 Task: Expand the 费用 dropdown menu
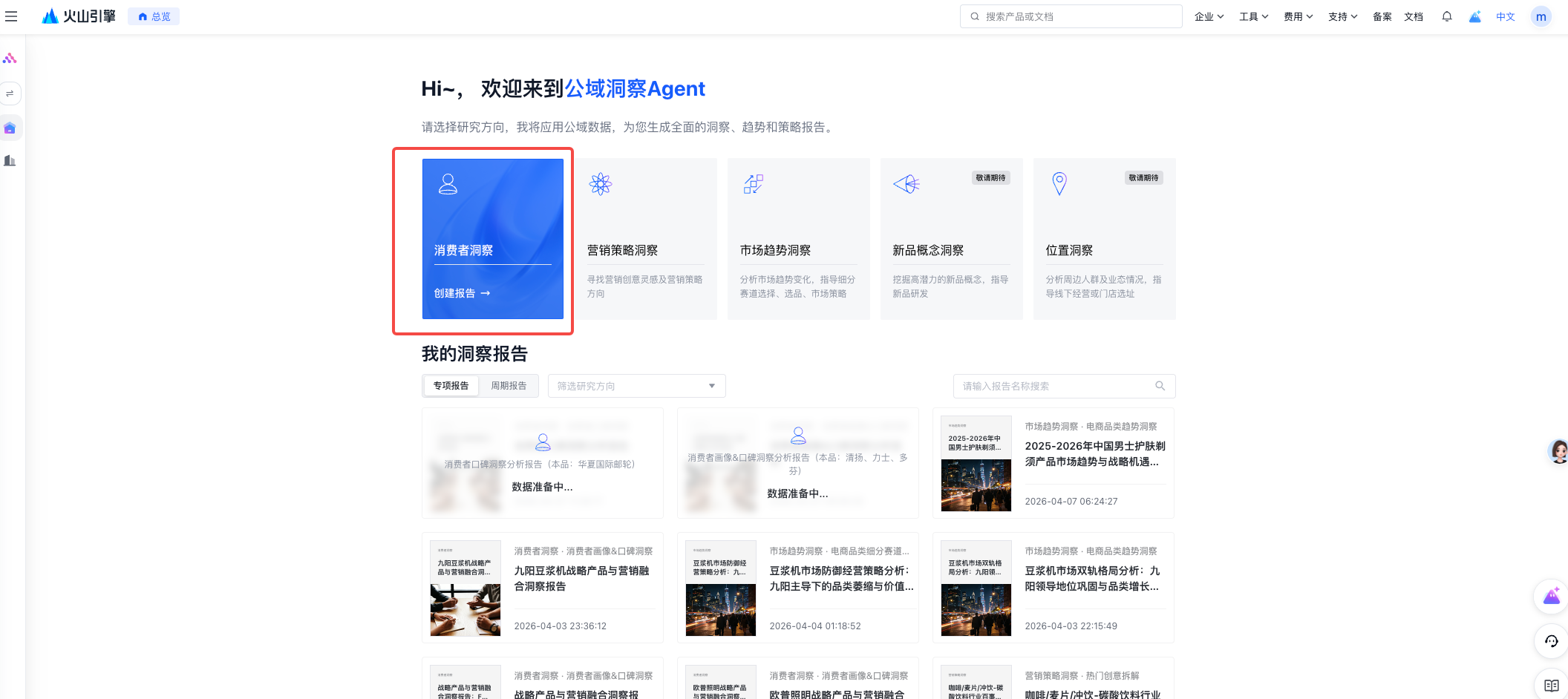coord(1298,16)
